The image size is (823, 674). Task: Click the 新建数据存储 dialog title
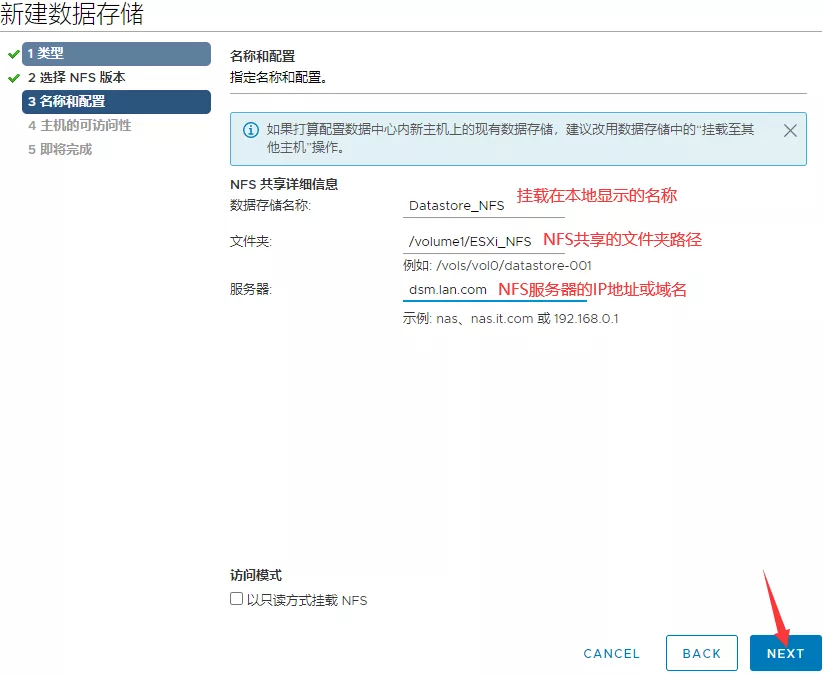[72, 15]
